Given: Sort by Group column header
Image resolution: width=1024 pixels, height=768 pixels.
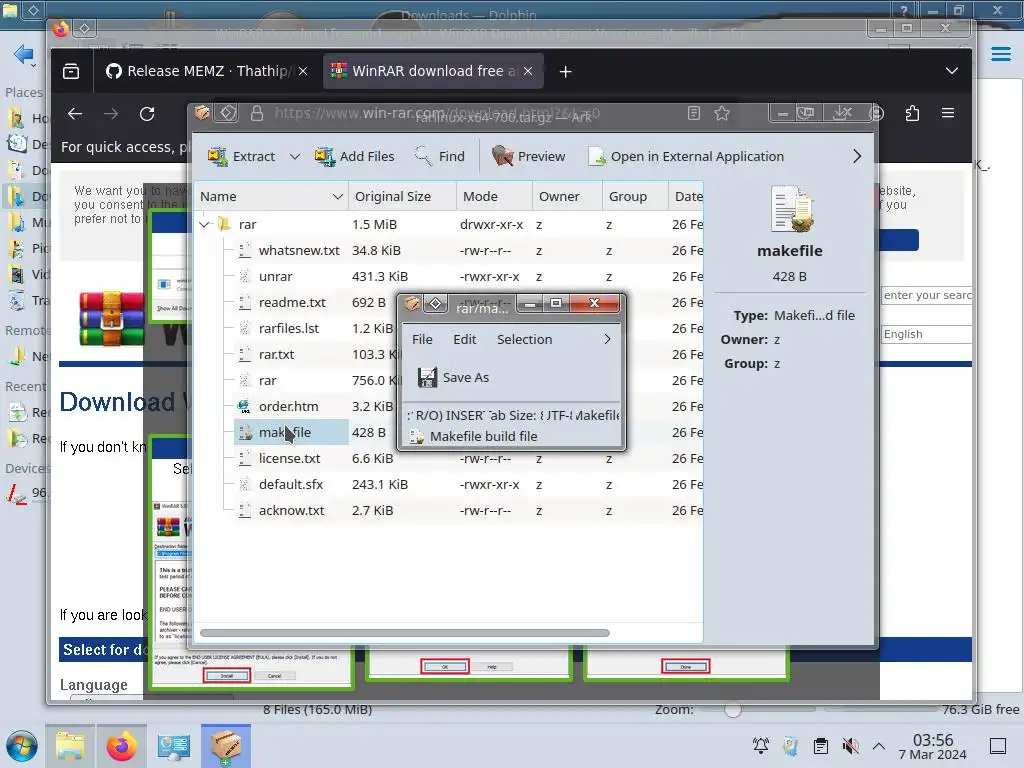Looking at the screenshot, I should [x=635, y=197].
